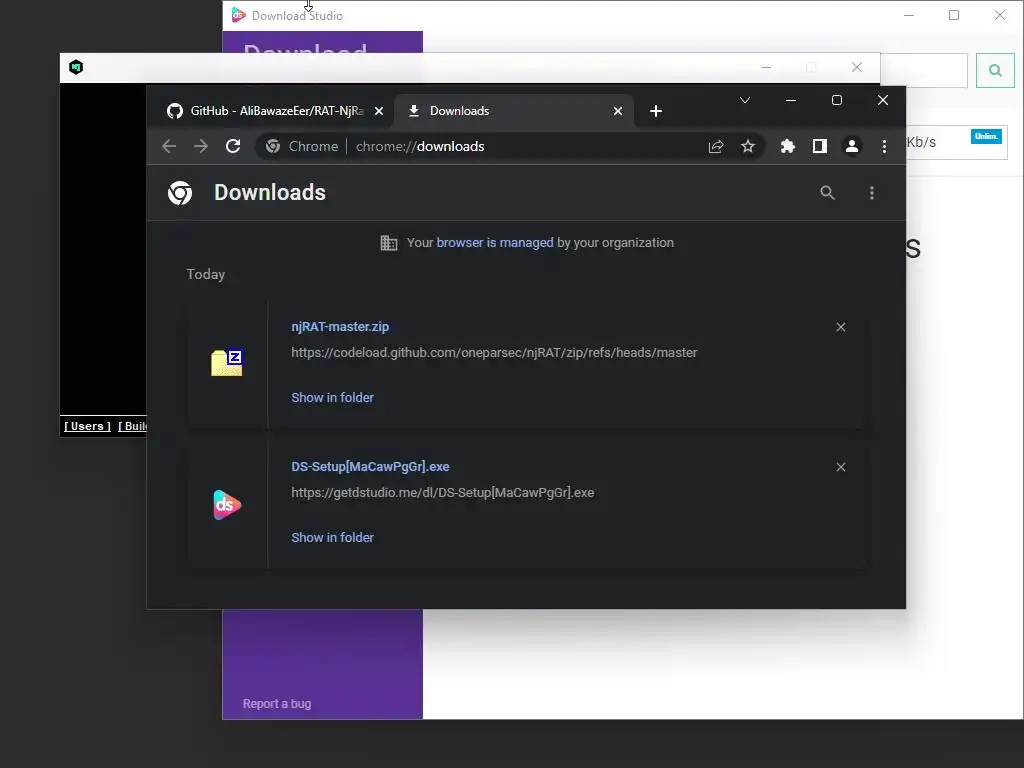1024x768 pixels.
Task: Click Download Studio search input field
Action: click(x=924, y=70)
